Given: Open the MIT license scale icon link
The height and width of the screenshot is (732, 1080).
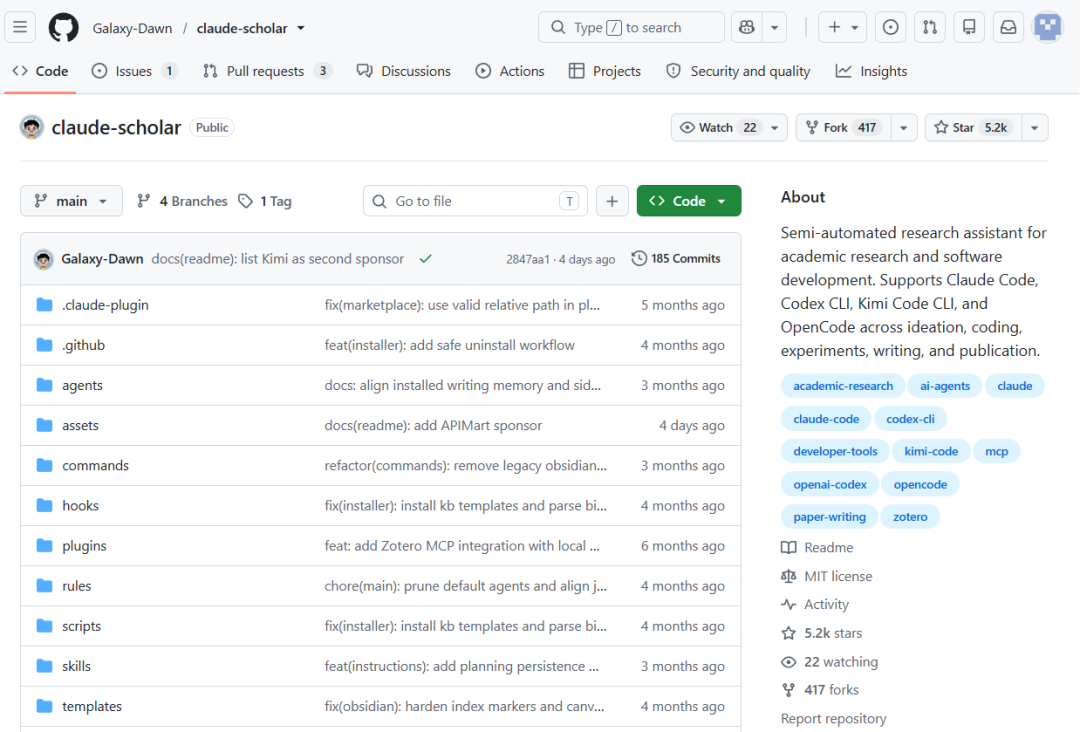Looking at the screenshot, I should pos(789,576).
